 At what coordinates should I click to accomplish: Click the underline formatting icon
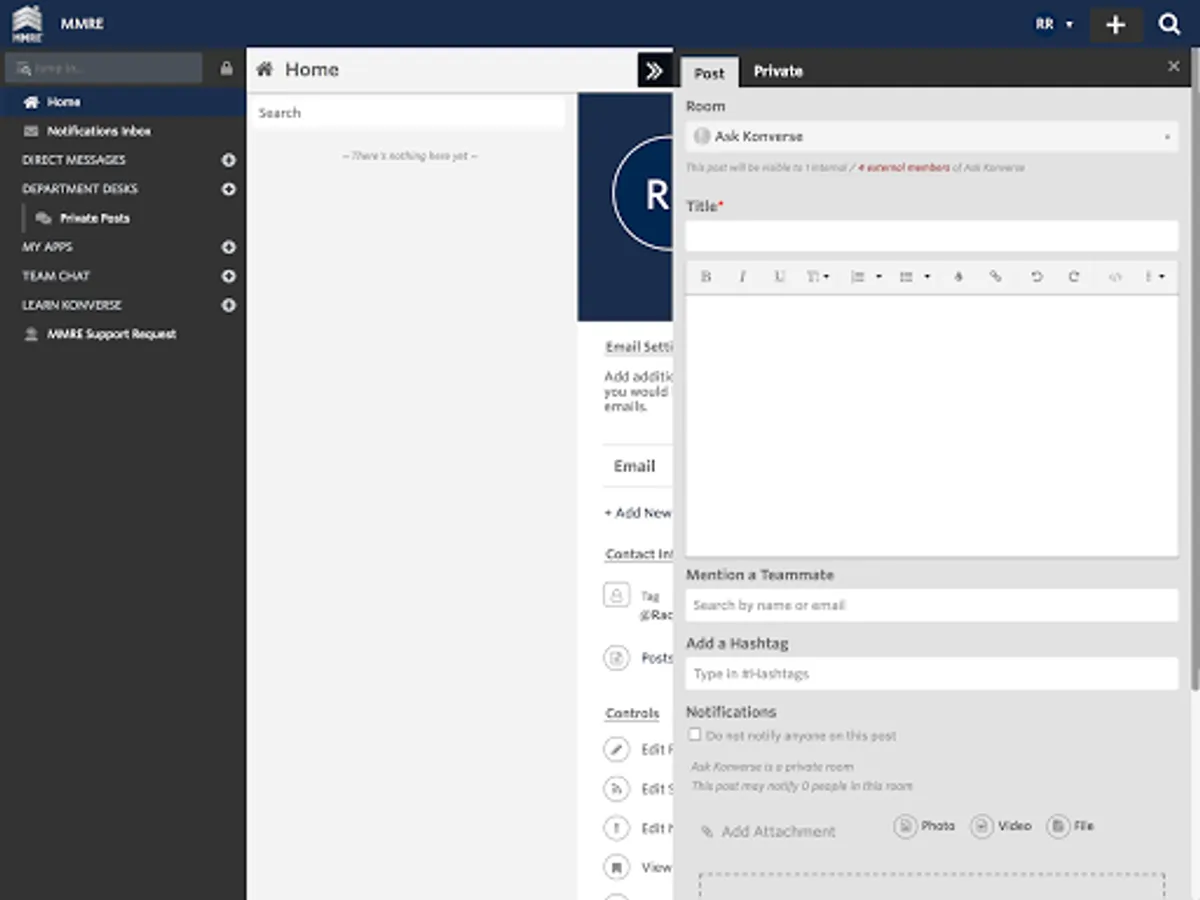click(779, 277)
